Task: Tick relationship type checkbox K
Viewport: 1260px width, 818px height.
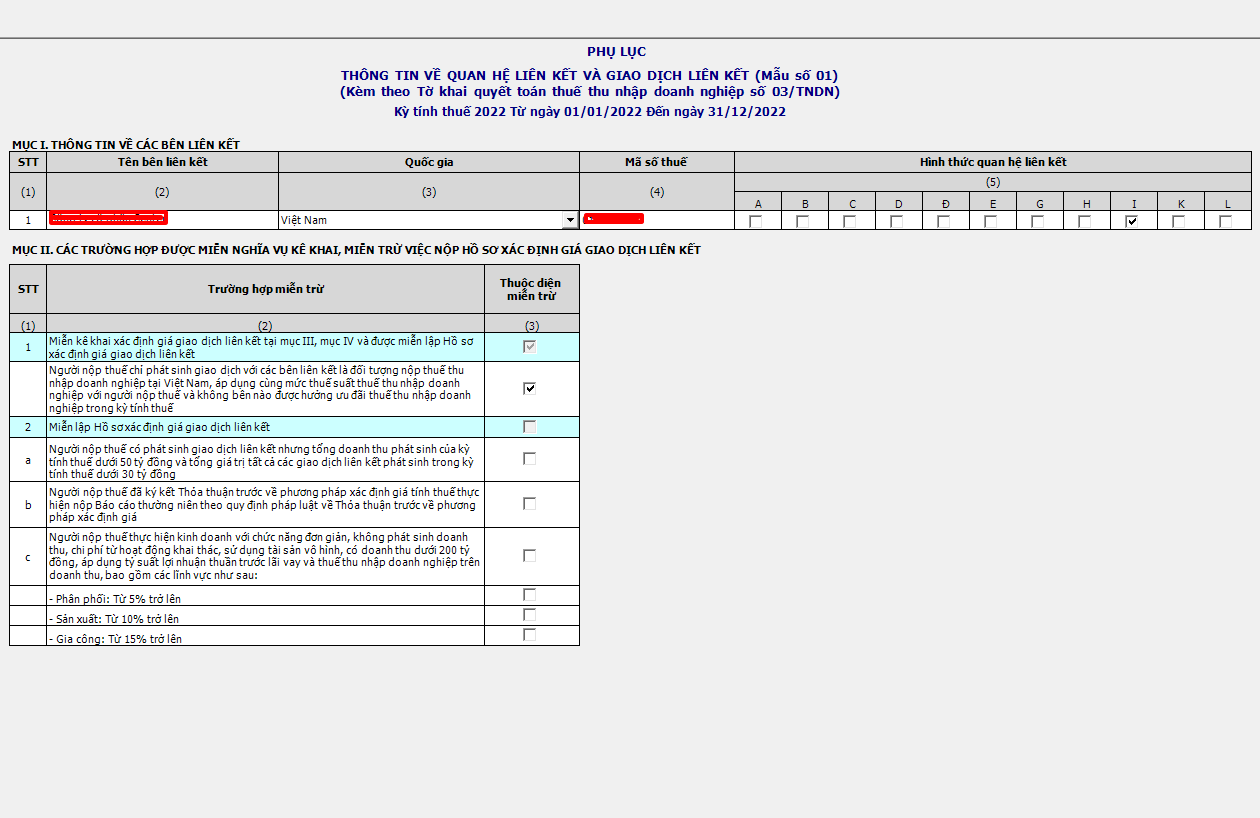Action: (1179, 222)
